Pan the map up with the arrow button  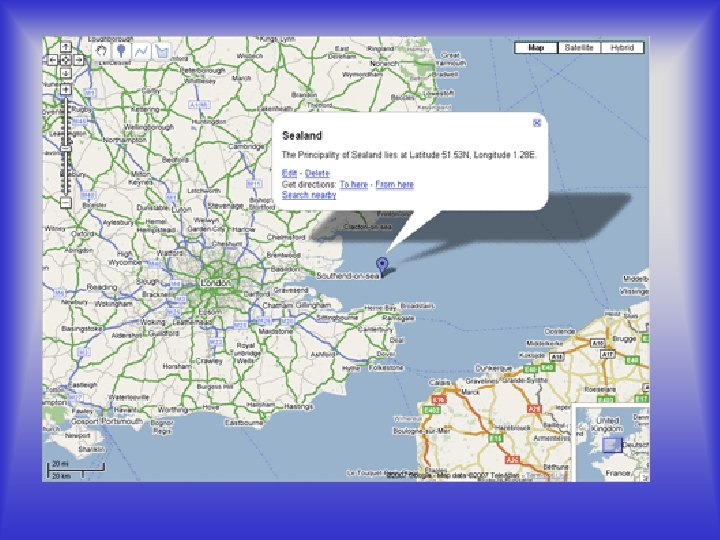tap(66, 47)
